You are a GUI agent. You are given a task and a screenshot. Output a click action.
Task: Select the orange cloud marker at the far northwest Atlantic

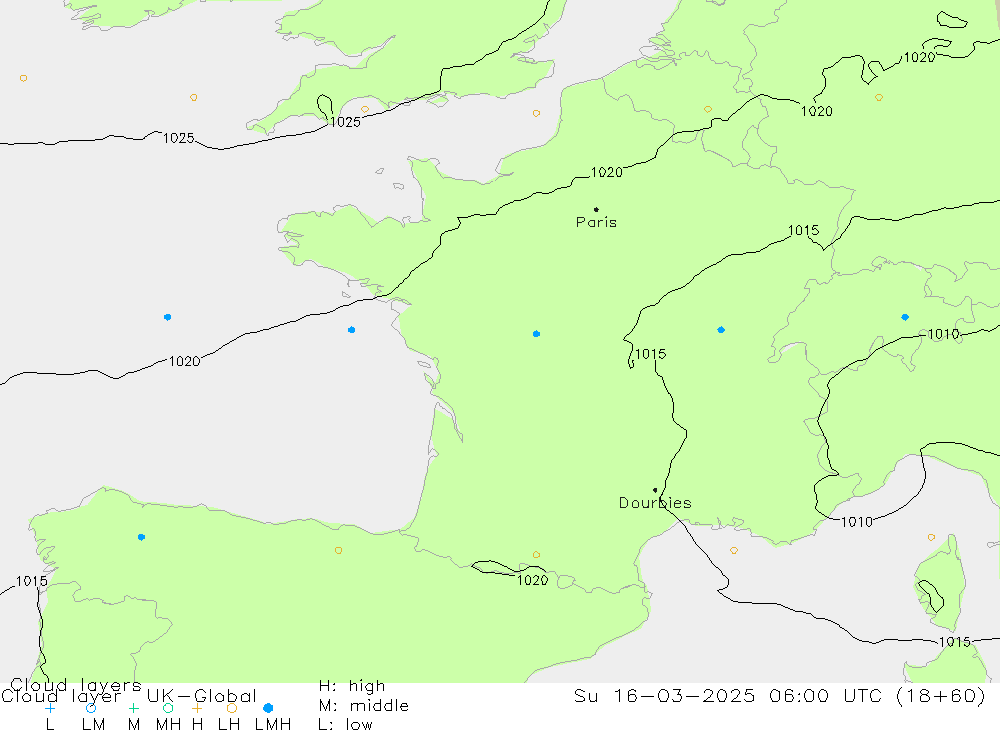pyautogui.click(x=24, y=78)
